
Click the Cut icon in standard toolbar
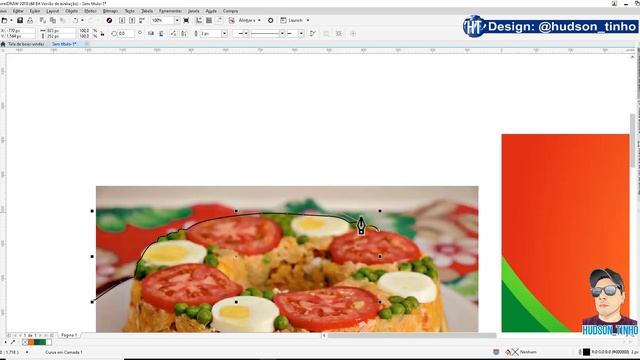pyautogui.click(x=42, y=20)
